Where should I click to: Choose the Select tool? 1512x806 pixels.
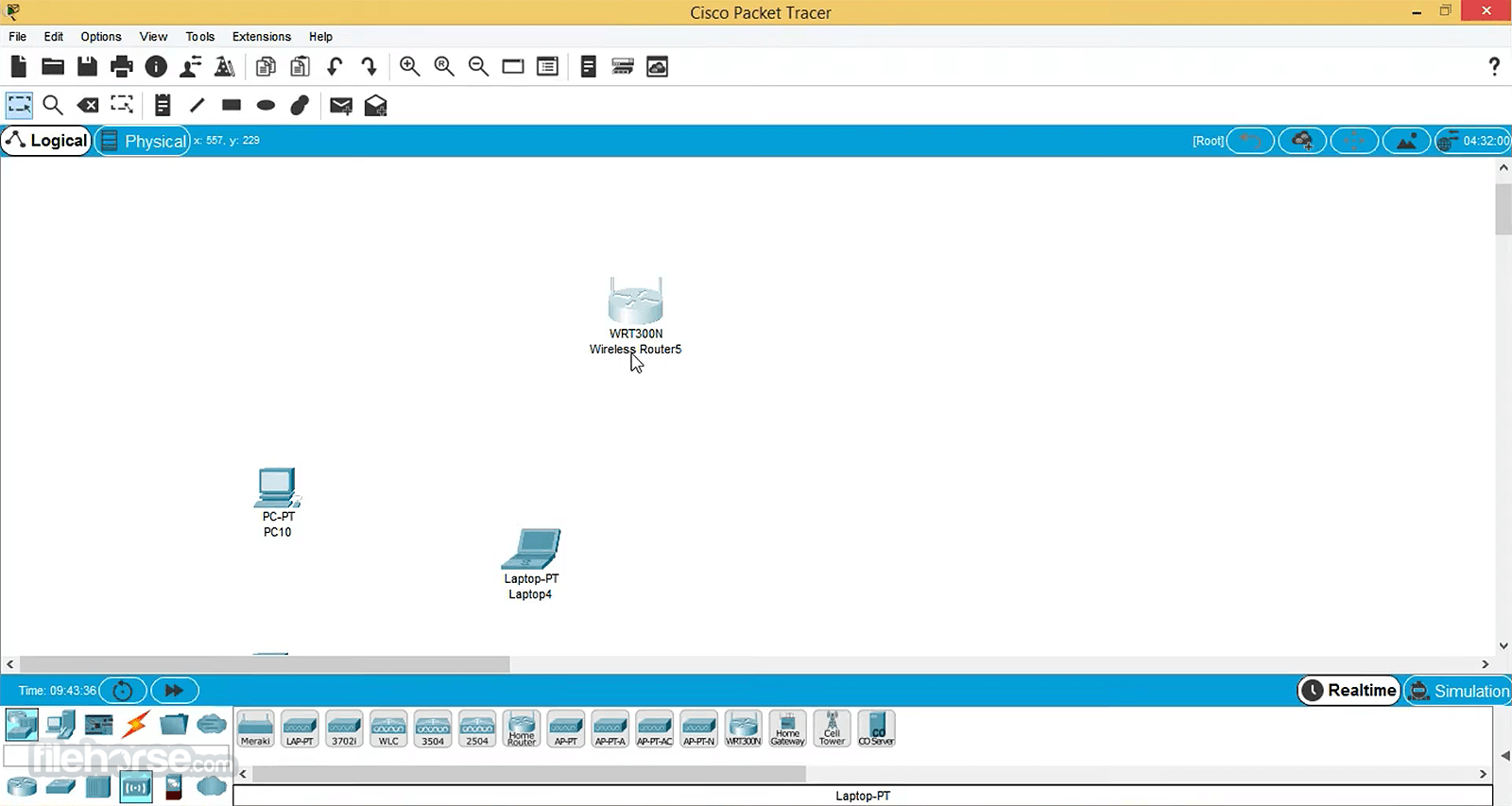point(19,105)
